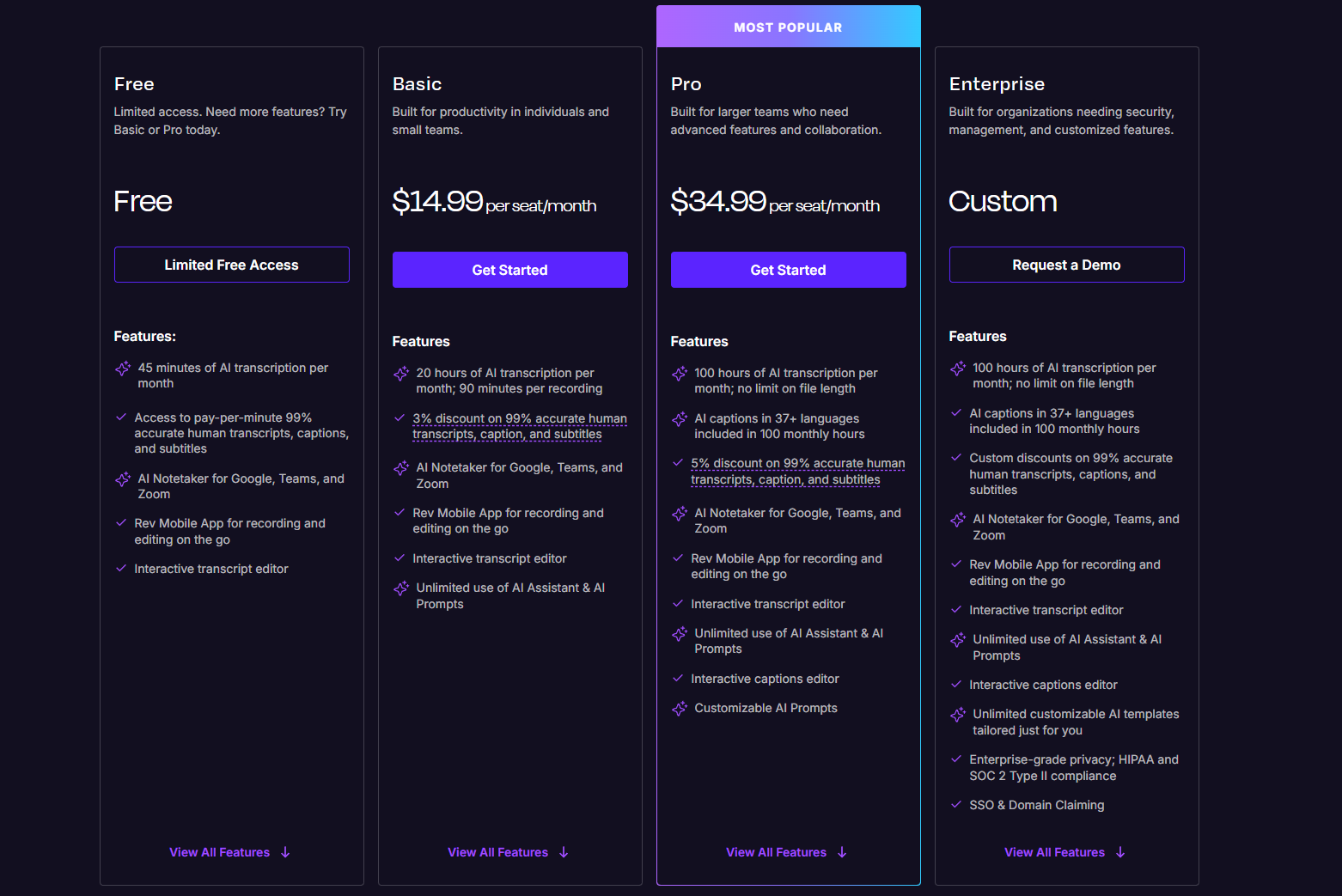
Task: Click sparkle icon by Enterprise unlimited customizable AI templates
Action: (958, 715)
